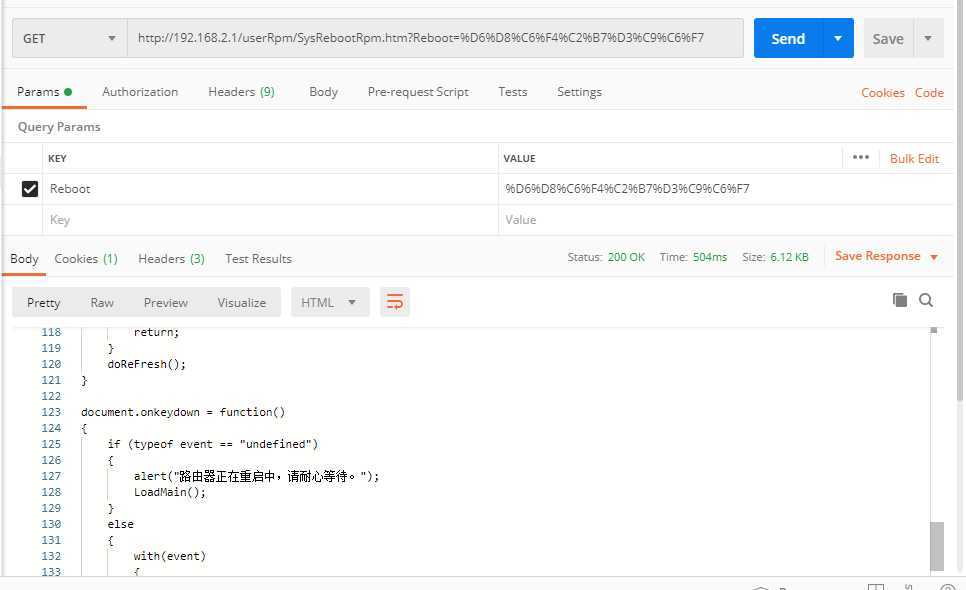Image resolution: width=966 pixels, height=590 pixels.
Task: Click the 200 OK status text
Action: pos(626,257)
